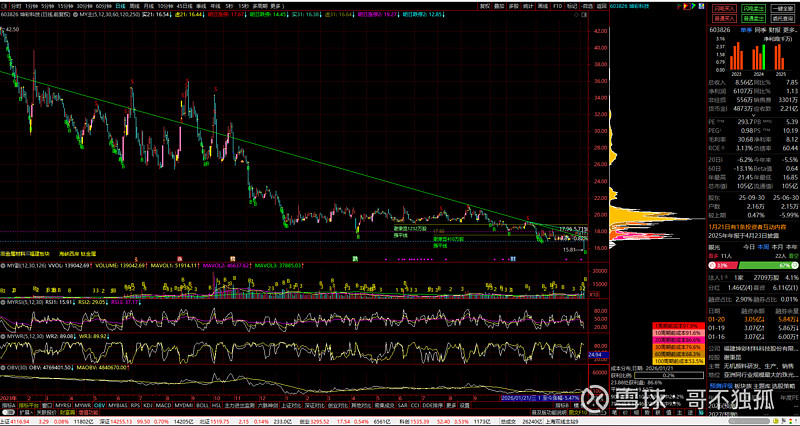Toggle 复权 price adjustment
This screenshot has width=800, height=426.
pyautogui.click(x=485, y=5)
